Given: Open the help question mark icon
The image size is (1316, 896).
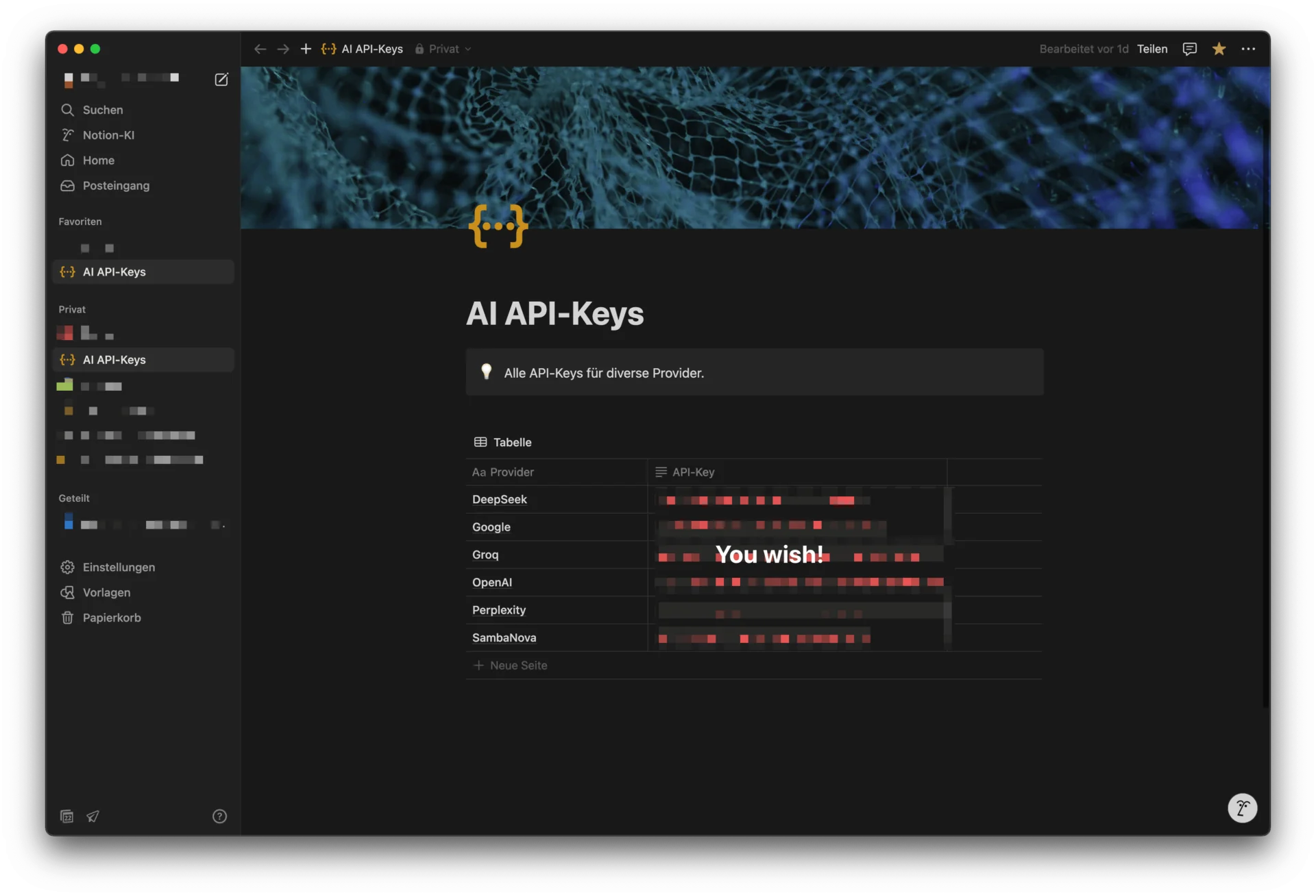Looking at the screenshot, I should click(219, 816).
